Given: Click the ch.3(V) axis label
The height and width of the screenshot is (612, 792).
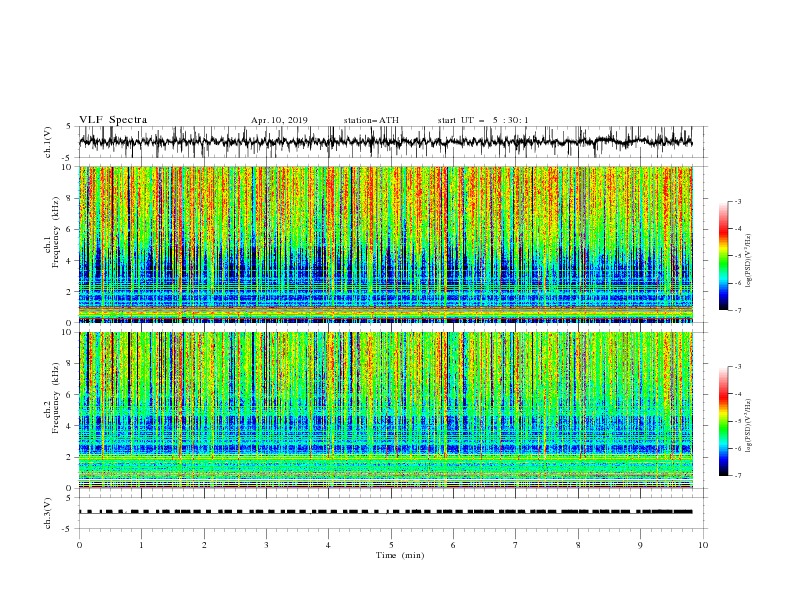Looking at the screenshot, I should (48, 513).
